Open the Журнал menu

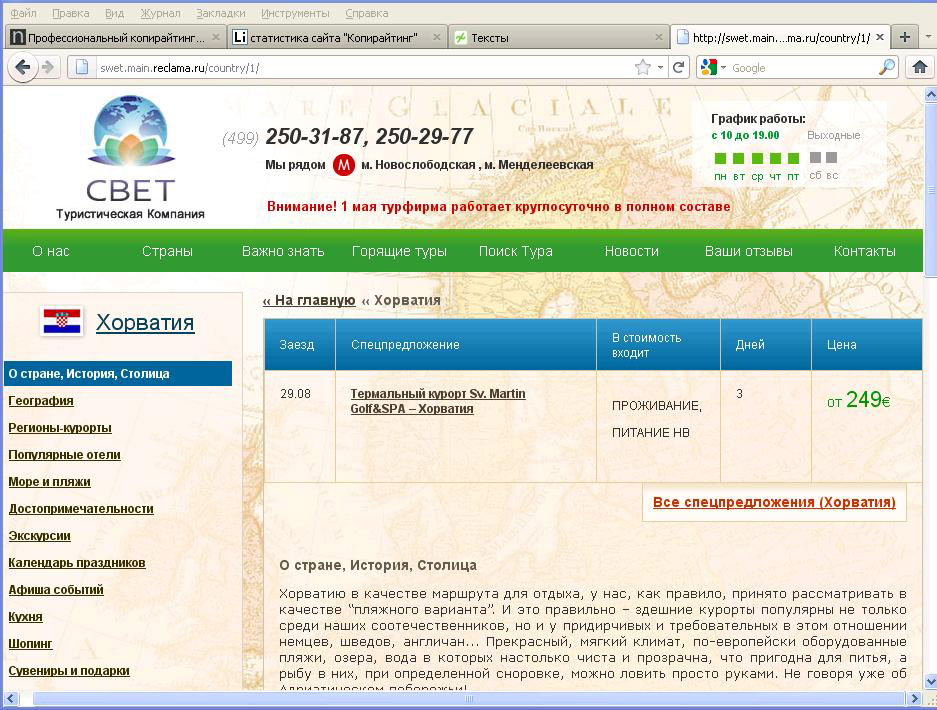pyautogui.click(x=160, y=13)
